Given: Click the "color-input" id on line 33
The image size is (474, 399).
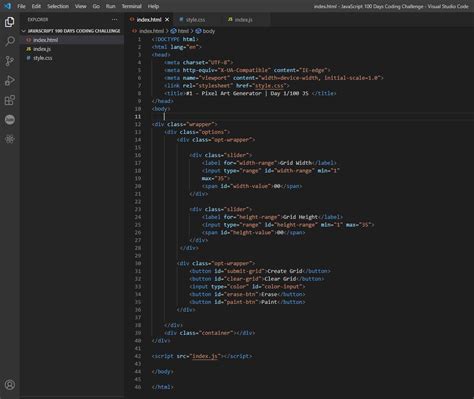Looking at the screenshot, I should (283, 286).
